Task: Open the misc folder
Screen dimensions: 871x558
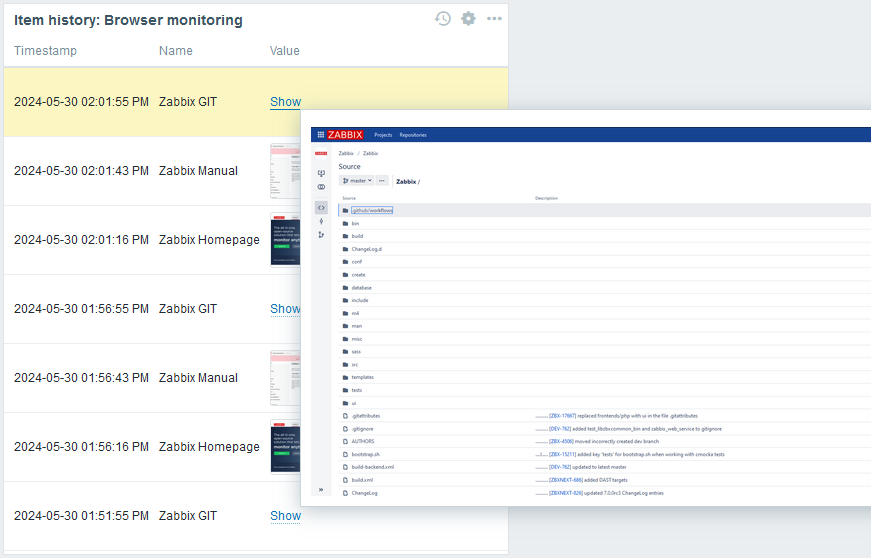Action: point(357,339)
